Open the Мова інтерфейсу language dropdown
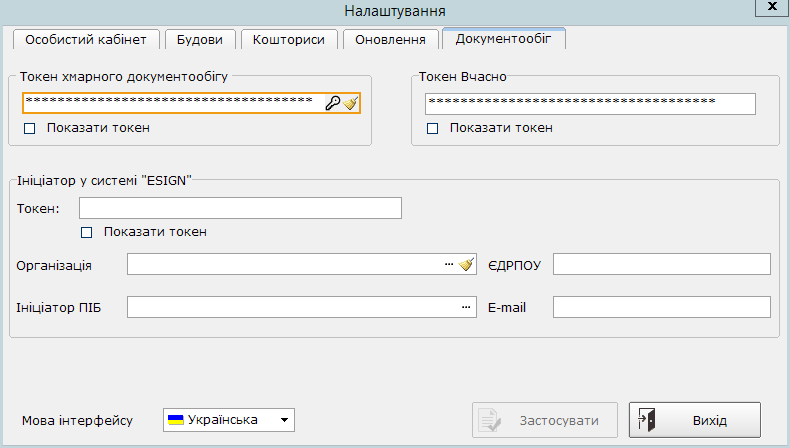The image size is (790, 448). point(285,420)
